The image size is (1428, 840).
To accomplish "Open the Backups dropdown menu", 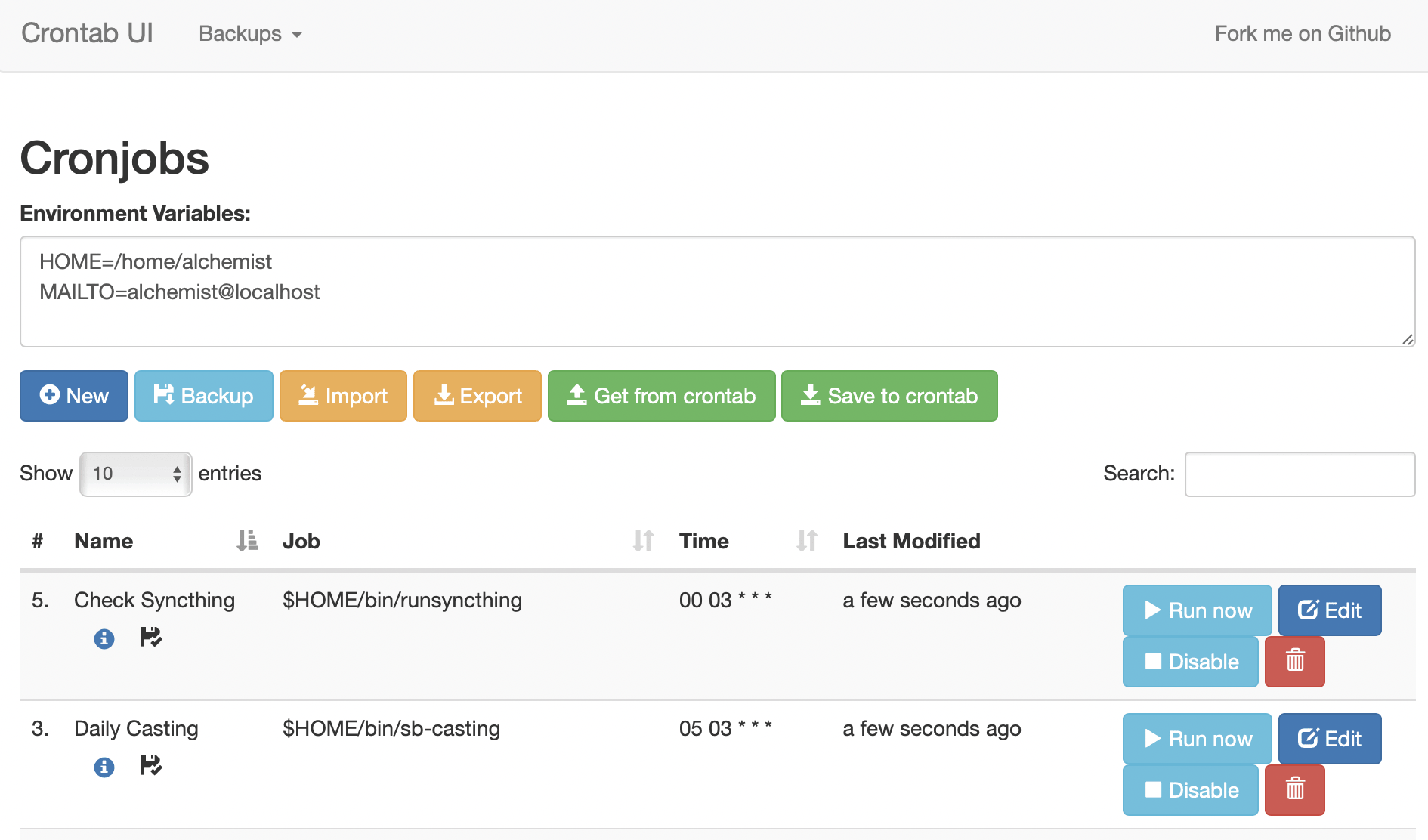I will pyautogui.click(x=250, y=34).
